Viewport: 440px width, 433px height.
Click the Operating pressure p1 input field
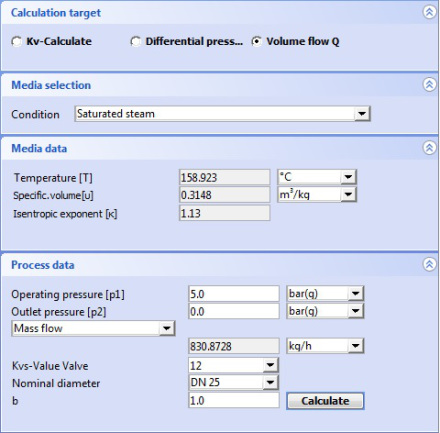click(234, 294)
